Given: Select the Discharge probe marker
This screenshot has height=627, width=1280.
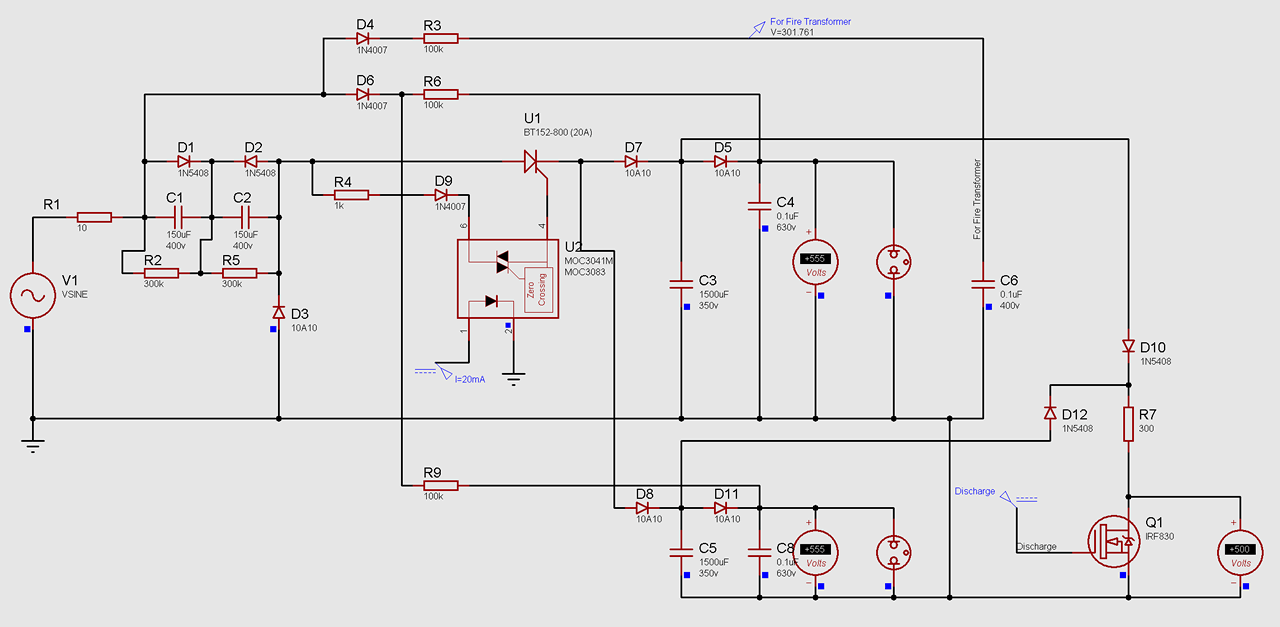Looking at the screenshot, I should point(1008,497).
